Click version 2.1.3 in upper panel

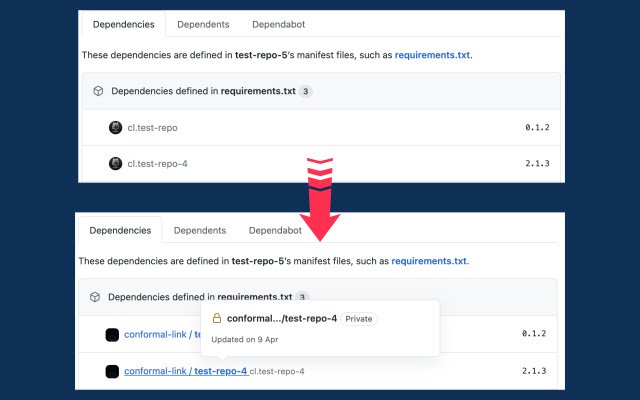[537, 163]
